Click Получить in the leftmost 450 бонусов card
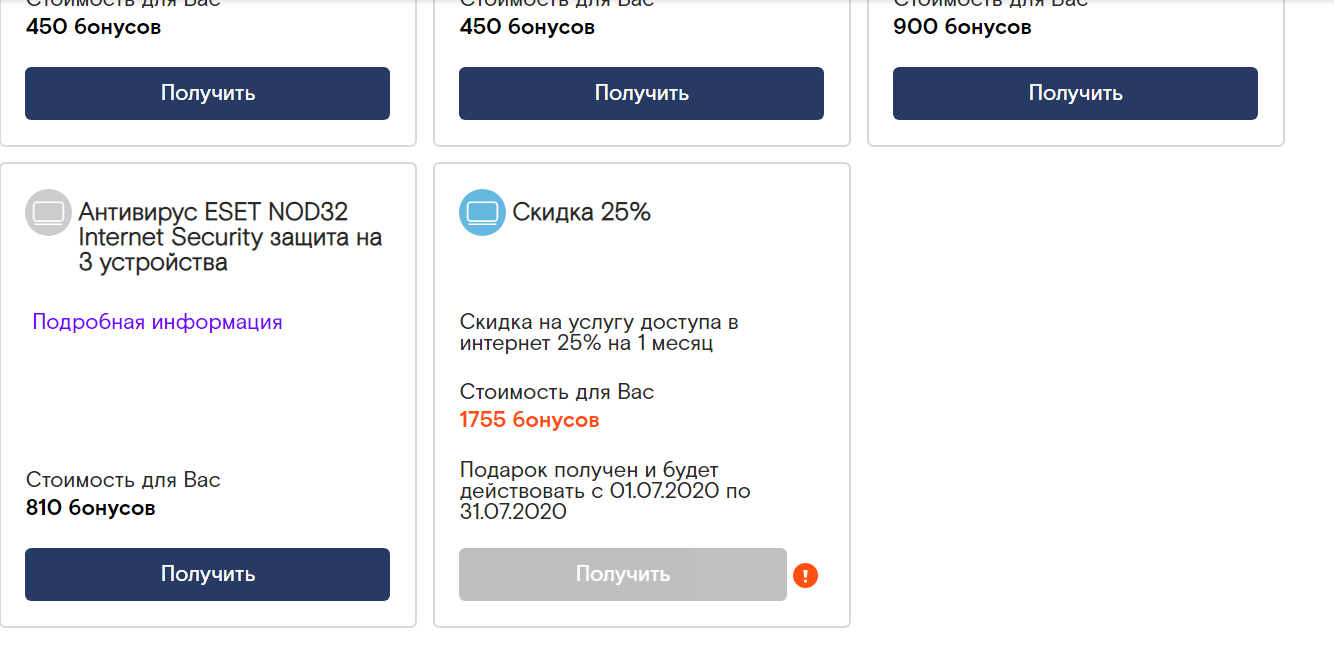The height and width of the screenshot is (672, 1334). point(207,93)
